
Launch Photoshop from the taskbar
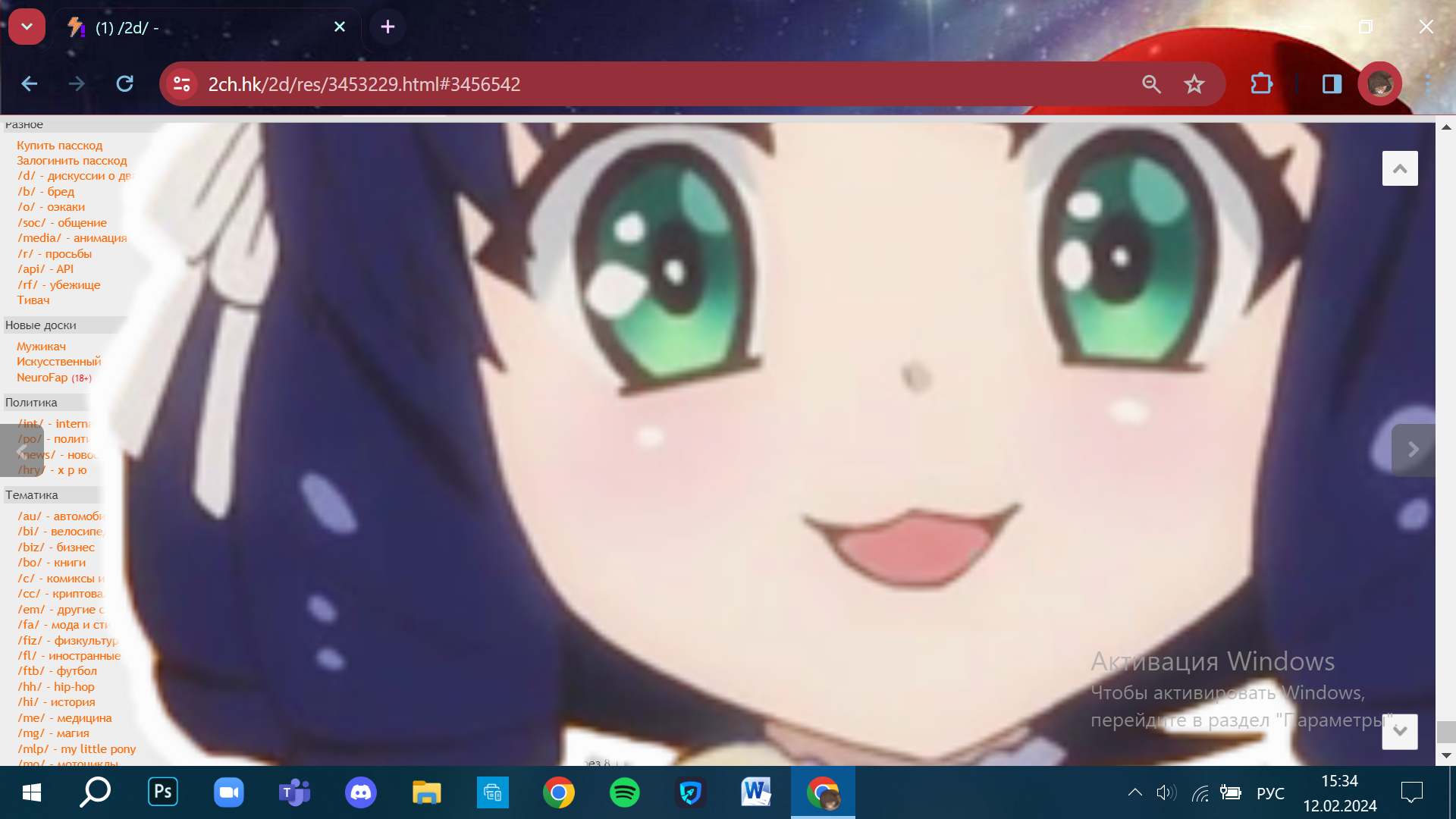coord(163,792)
